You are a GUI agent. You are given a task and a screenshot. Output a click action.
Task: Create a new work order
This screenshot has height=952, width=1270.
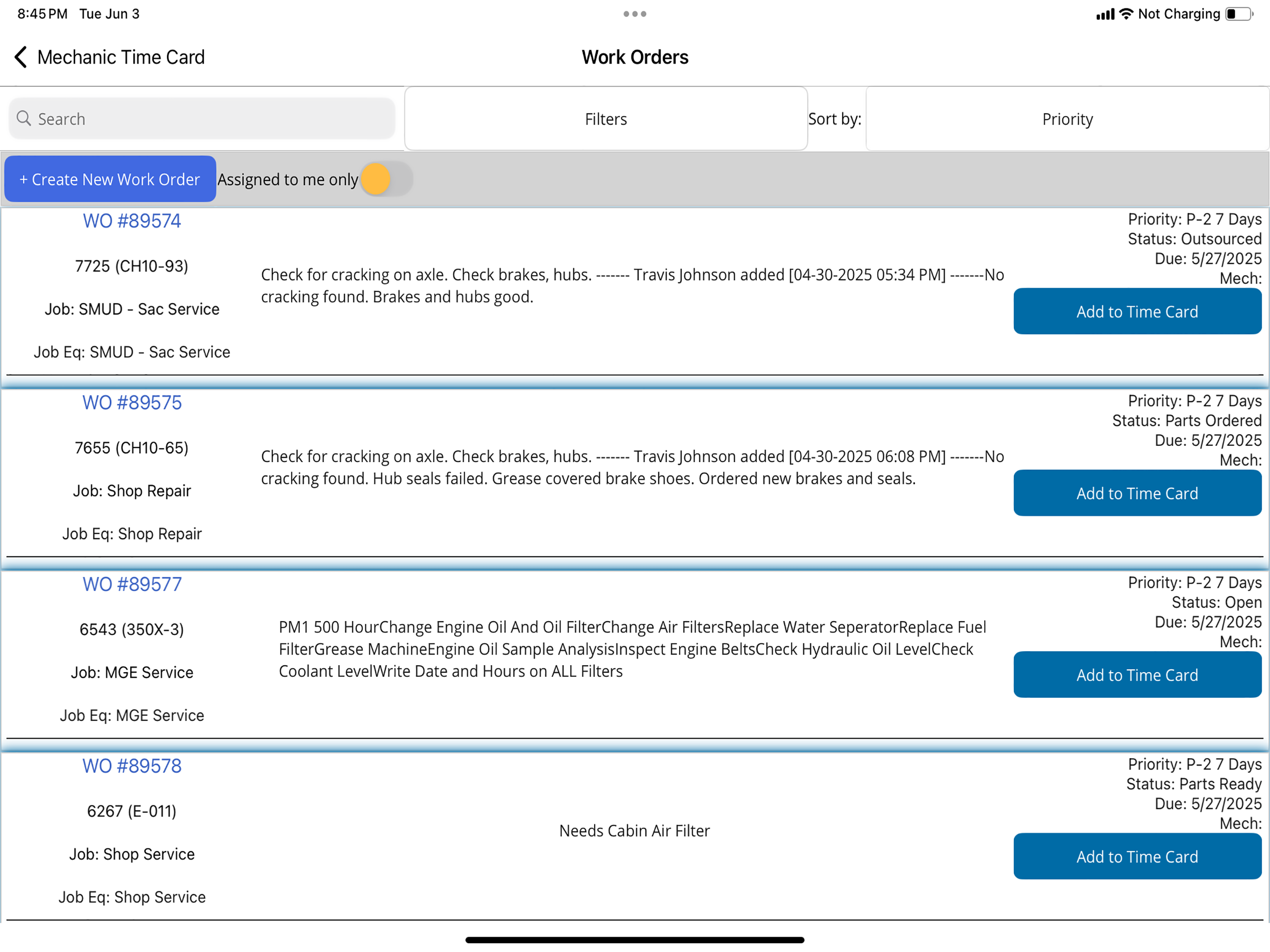pyautogui.click(x=110, y=179)
